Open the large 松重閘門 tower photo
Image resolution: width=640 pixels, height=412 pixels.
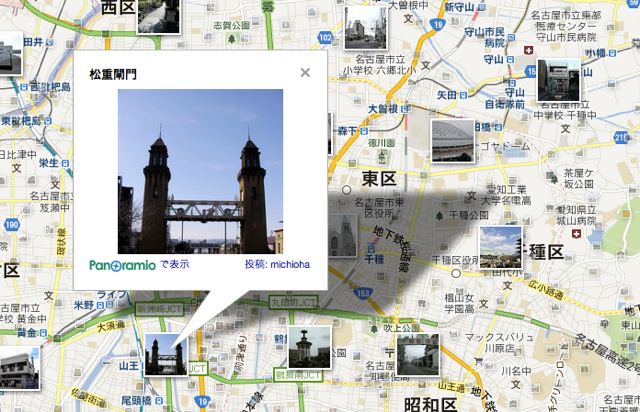pos(200,171)
